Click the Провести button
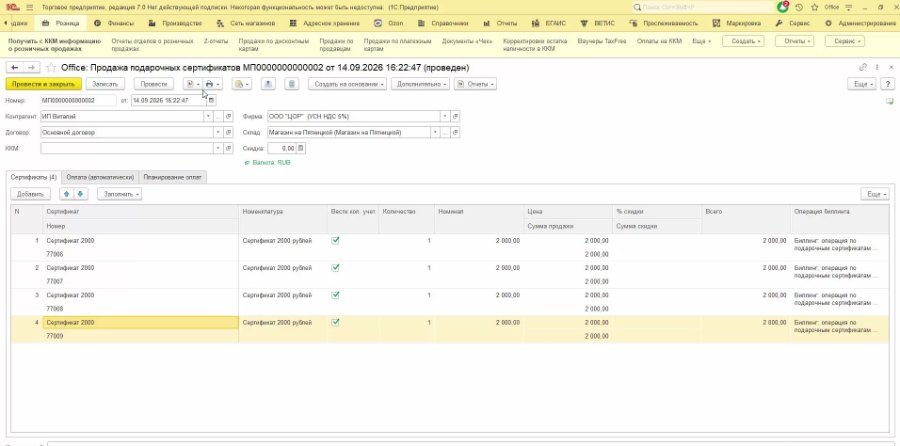The height and width of the screenshot is (446, 900). coord(154,84)
